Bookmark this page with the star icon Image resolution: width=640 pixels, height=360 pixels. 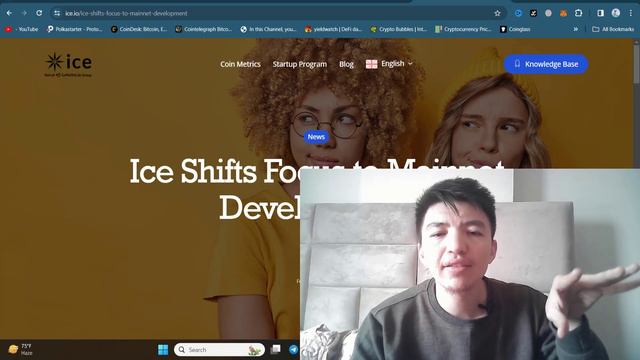(497, 13)
